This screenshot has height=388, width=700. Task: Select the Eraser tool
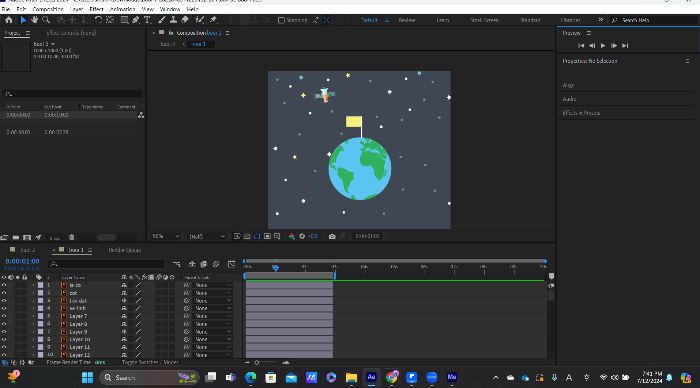coord(185,20)
